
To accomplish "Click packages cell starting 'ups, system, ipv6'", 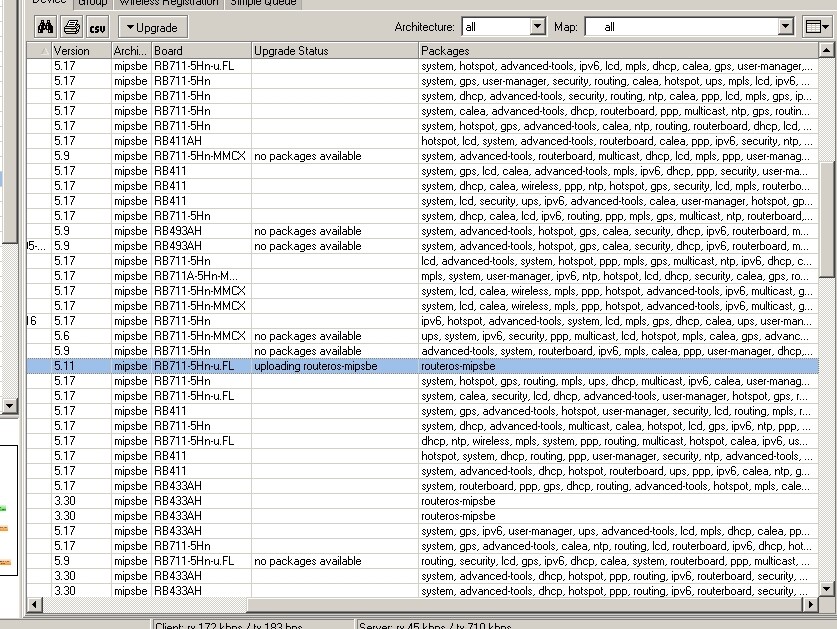I will 618,336.
